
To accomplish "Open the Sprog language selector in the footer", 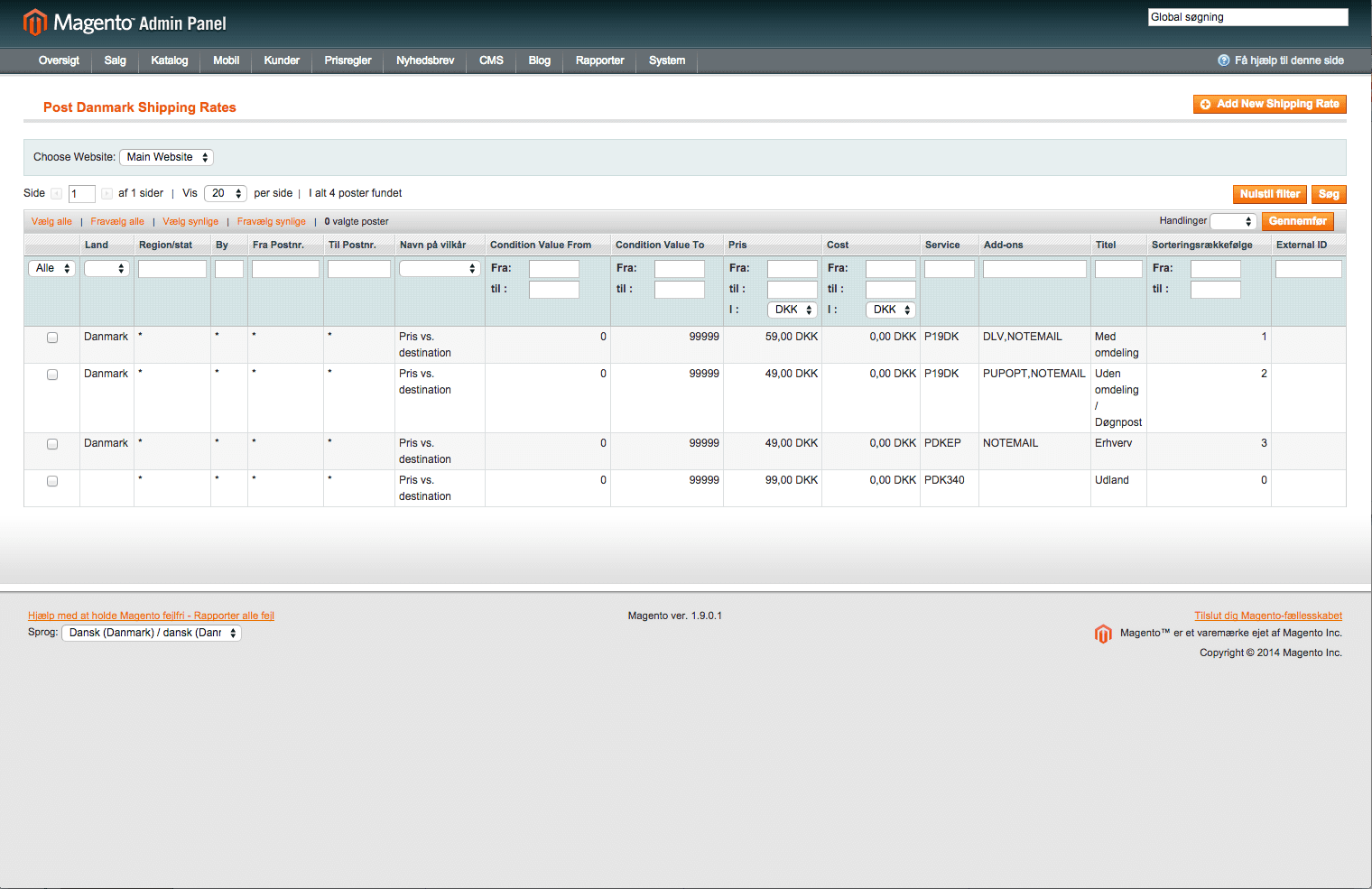I will tap(151, 633).
